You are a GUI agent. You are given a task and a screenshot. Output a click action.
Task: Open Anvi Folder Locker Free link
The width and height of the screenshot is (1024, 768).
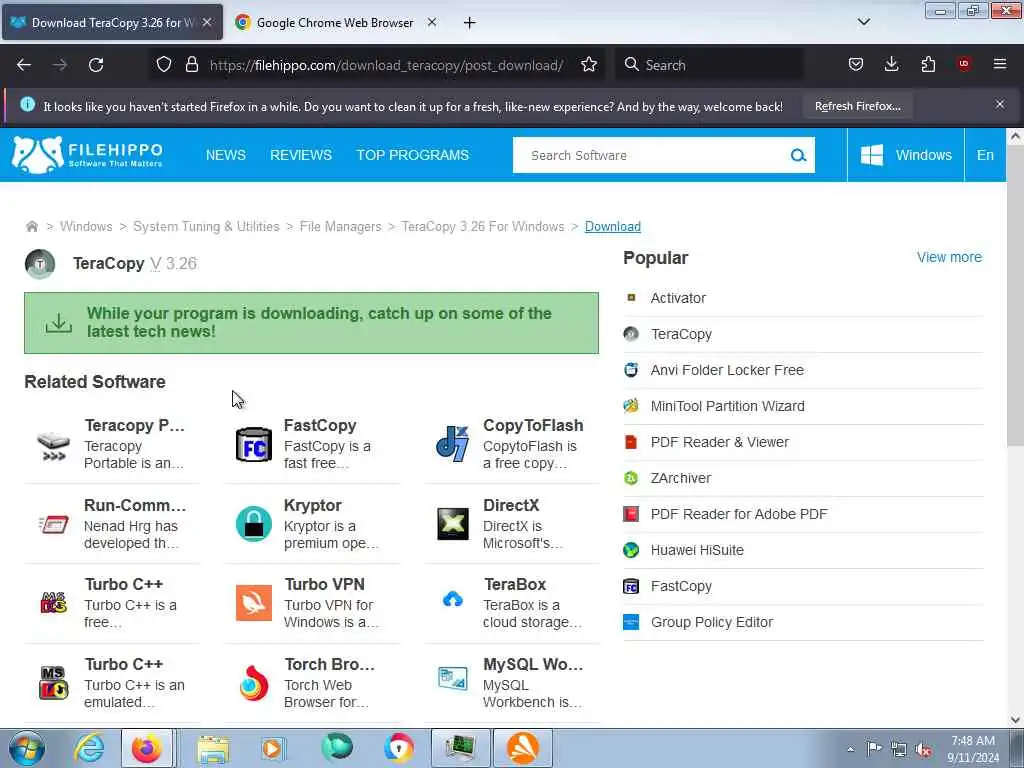[727, 370]
